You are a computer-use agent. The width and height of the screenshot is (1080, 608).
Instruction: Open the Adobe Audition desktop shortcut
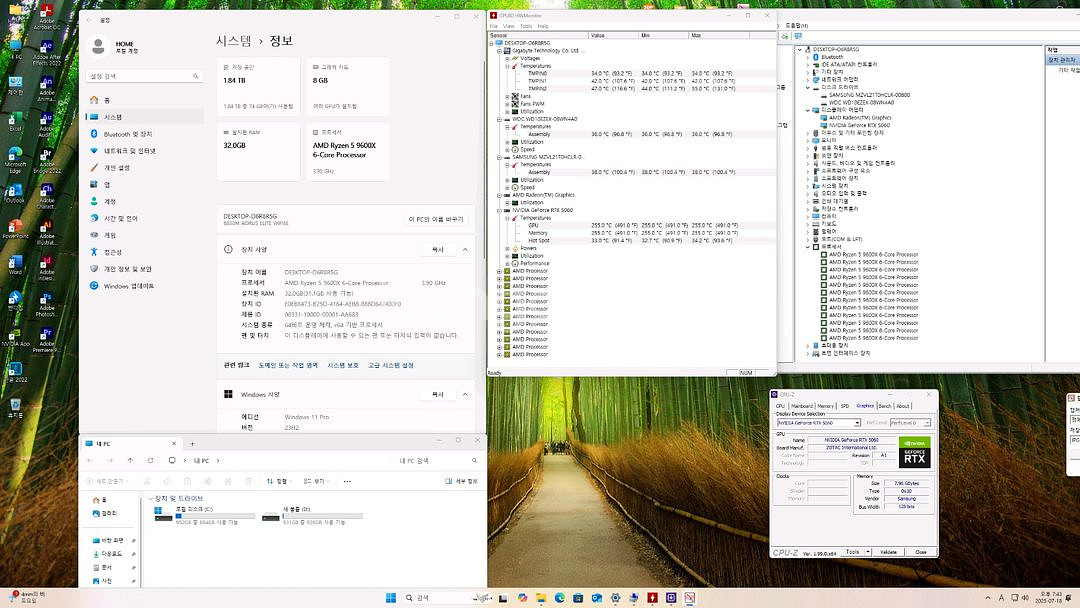click(46, 124)
